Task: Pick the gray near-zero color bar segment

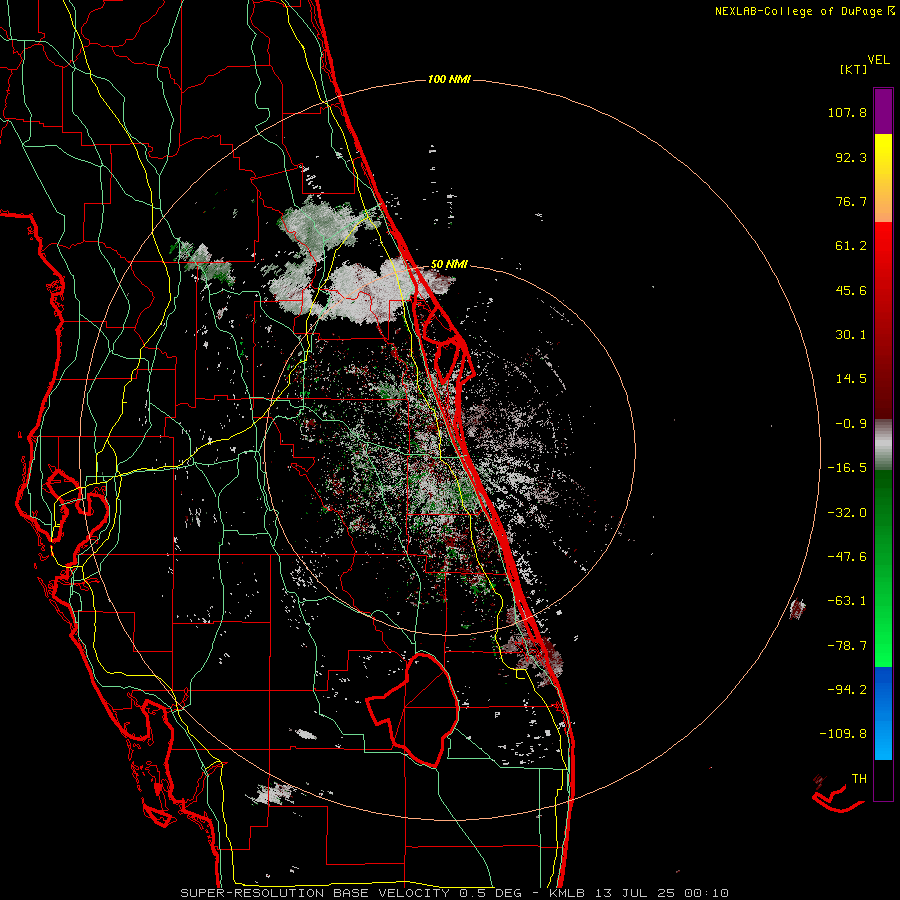Action: [883, 445]
